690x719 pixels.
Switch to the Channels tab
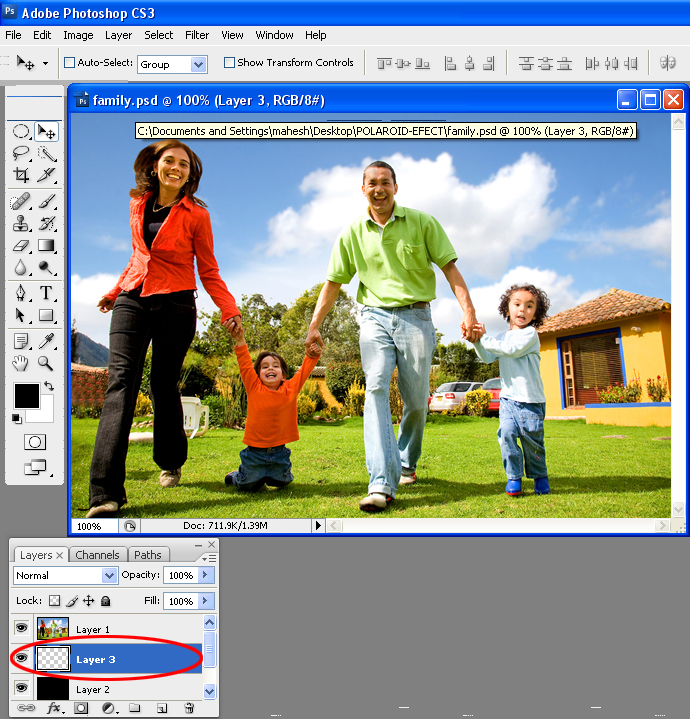click(97, 555)
